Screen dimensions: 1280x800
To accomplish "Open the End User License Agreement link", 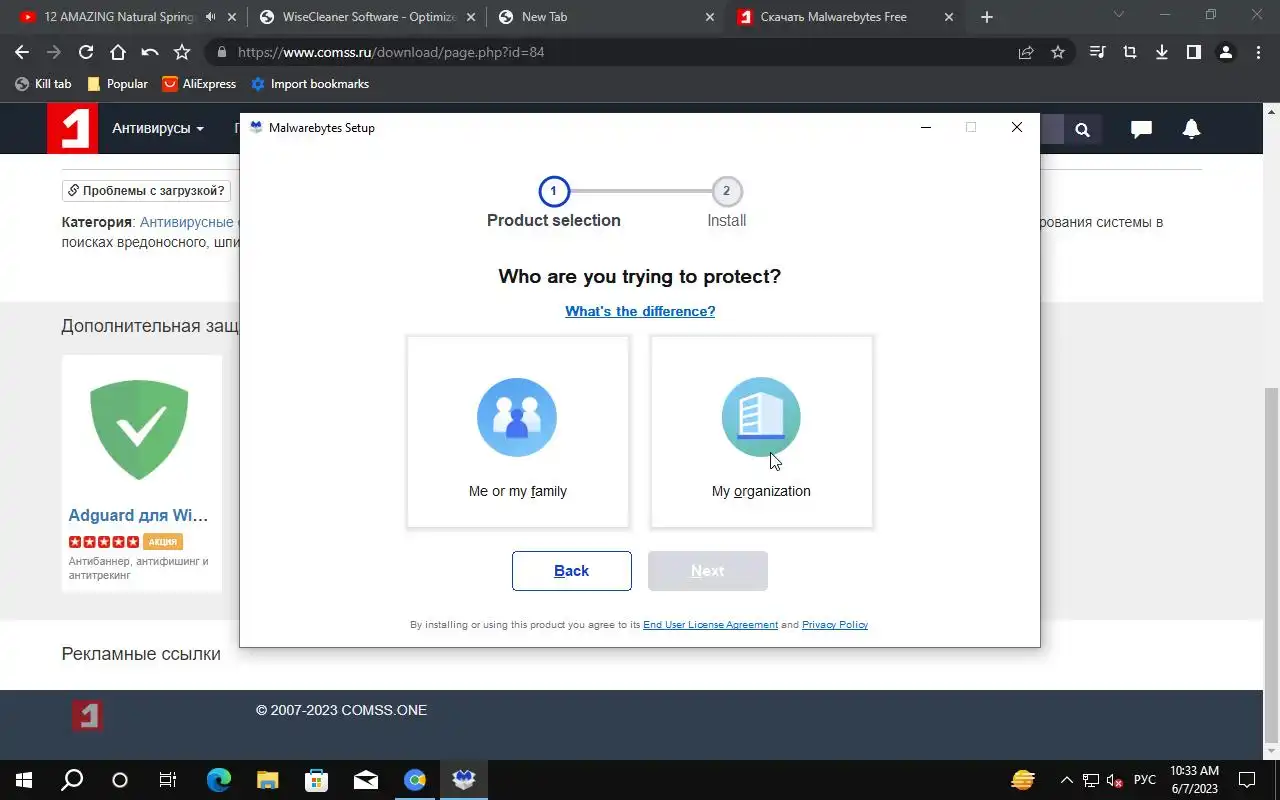I will (710, 624).
